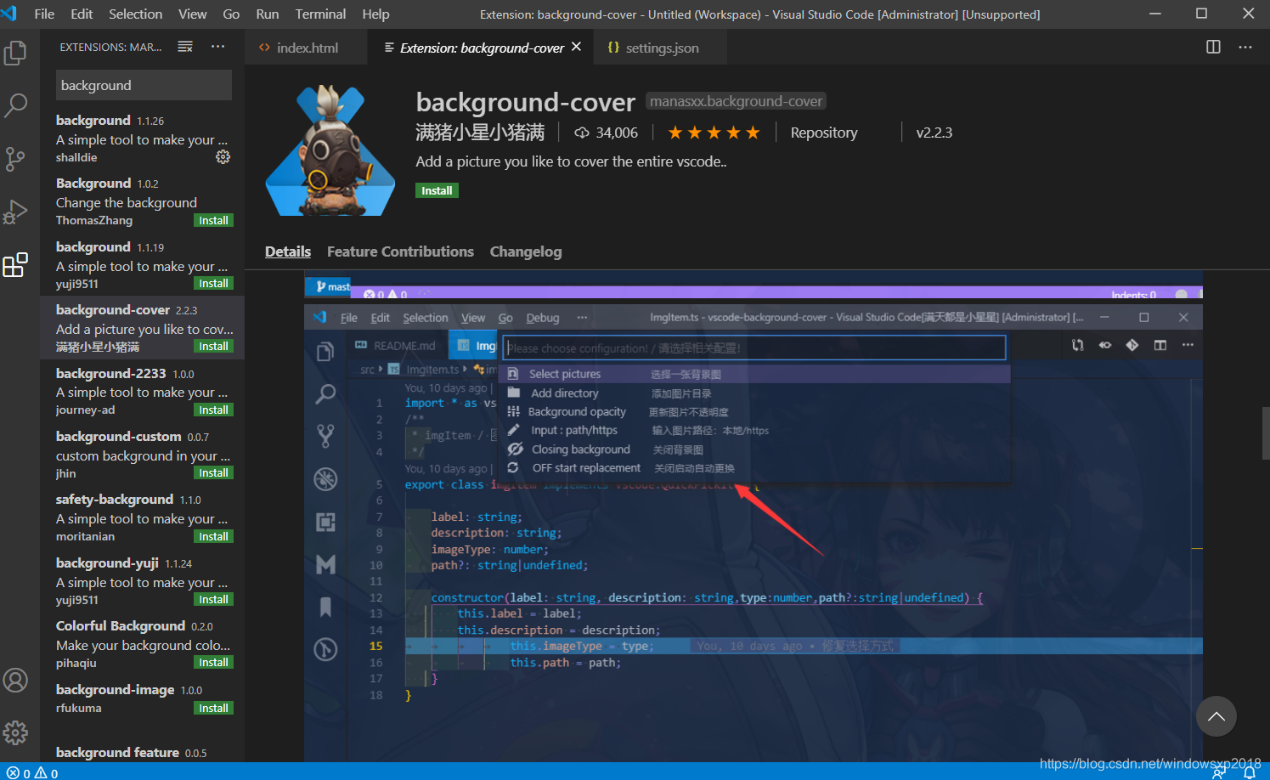Open the Repository link

pyautogui.click(x=824, y=132)
